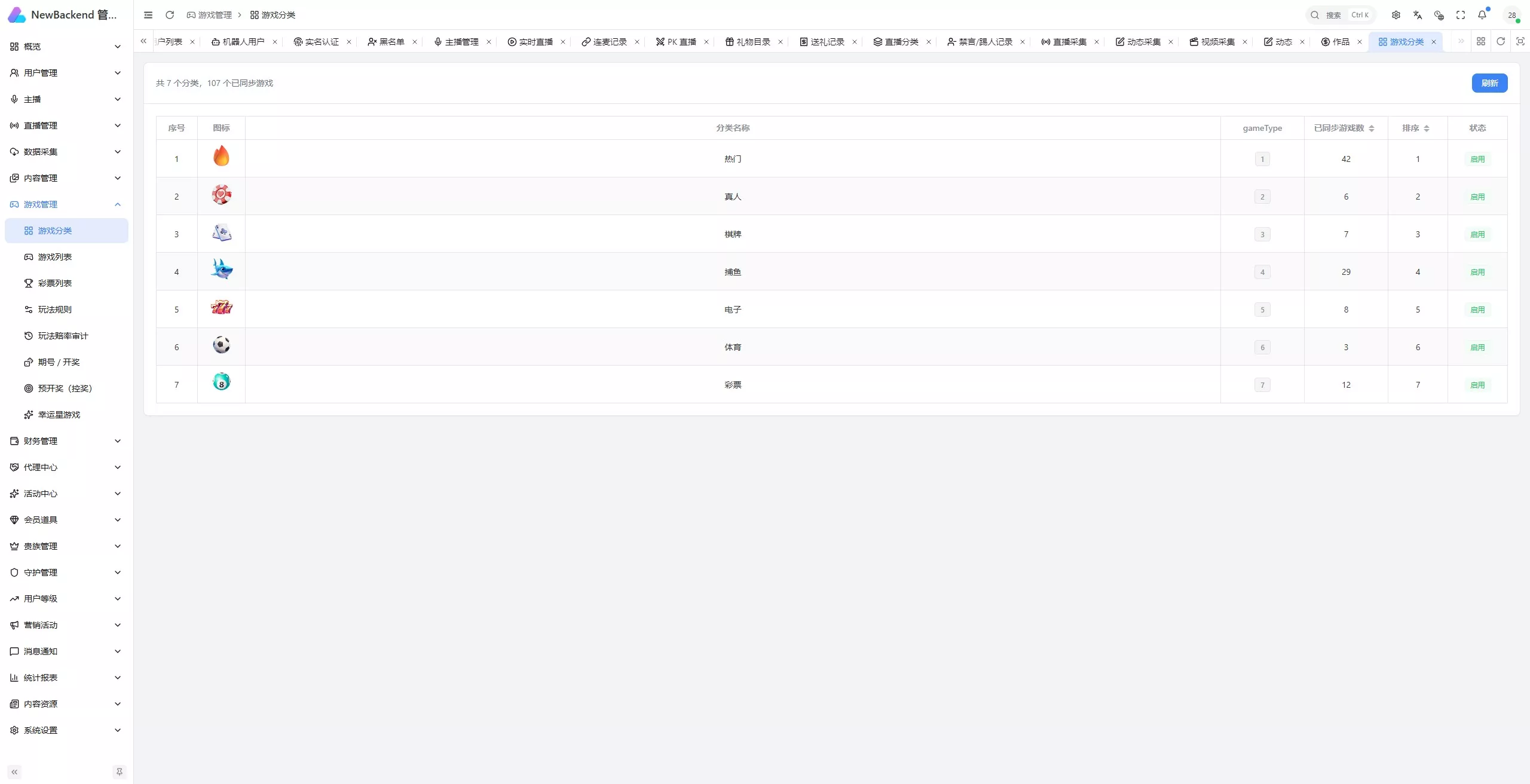Image resolution: width=1530 pixels, height=784 pixels.
Task: Open the language translate icon
Action: 1418,15
